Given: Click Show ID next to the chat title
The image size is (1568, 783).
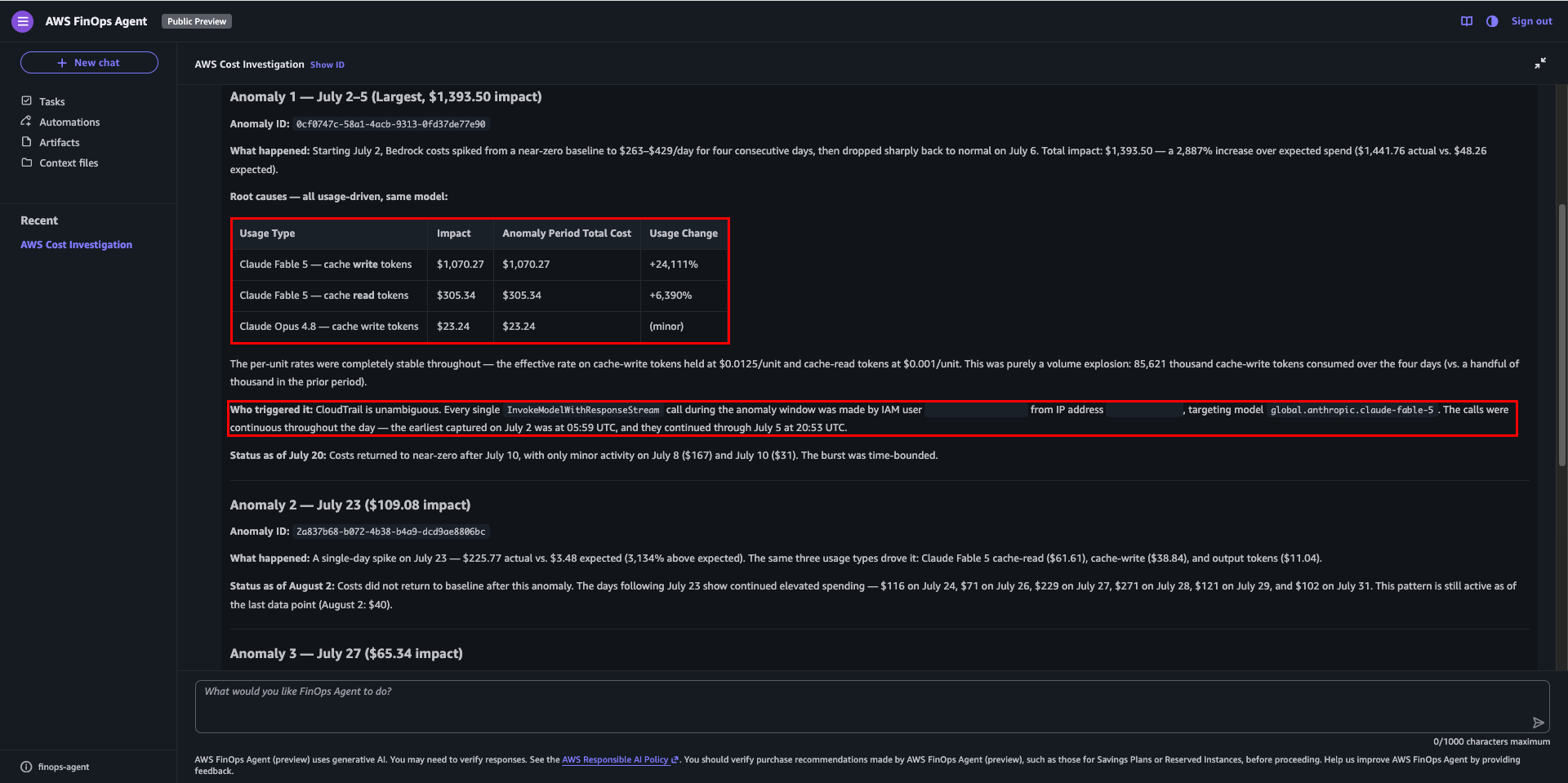Looking at the screenshot, I should 327,65.
